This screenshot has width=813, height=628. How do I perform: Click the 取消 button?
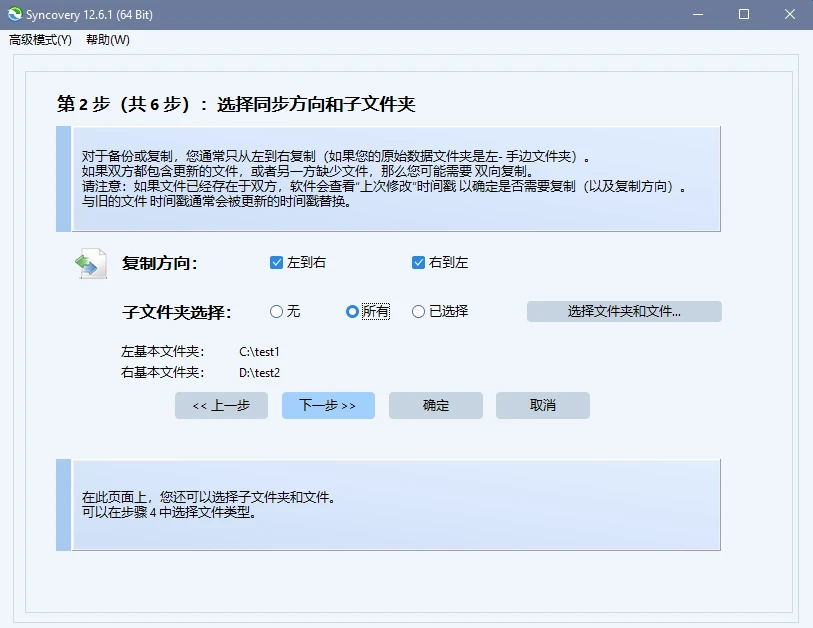tap(542, 405)
